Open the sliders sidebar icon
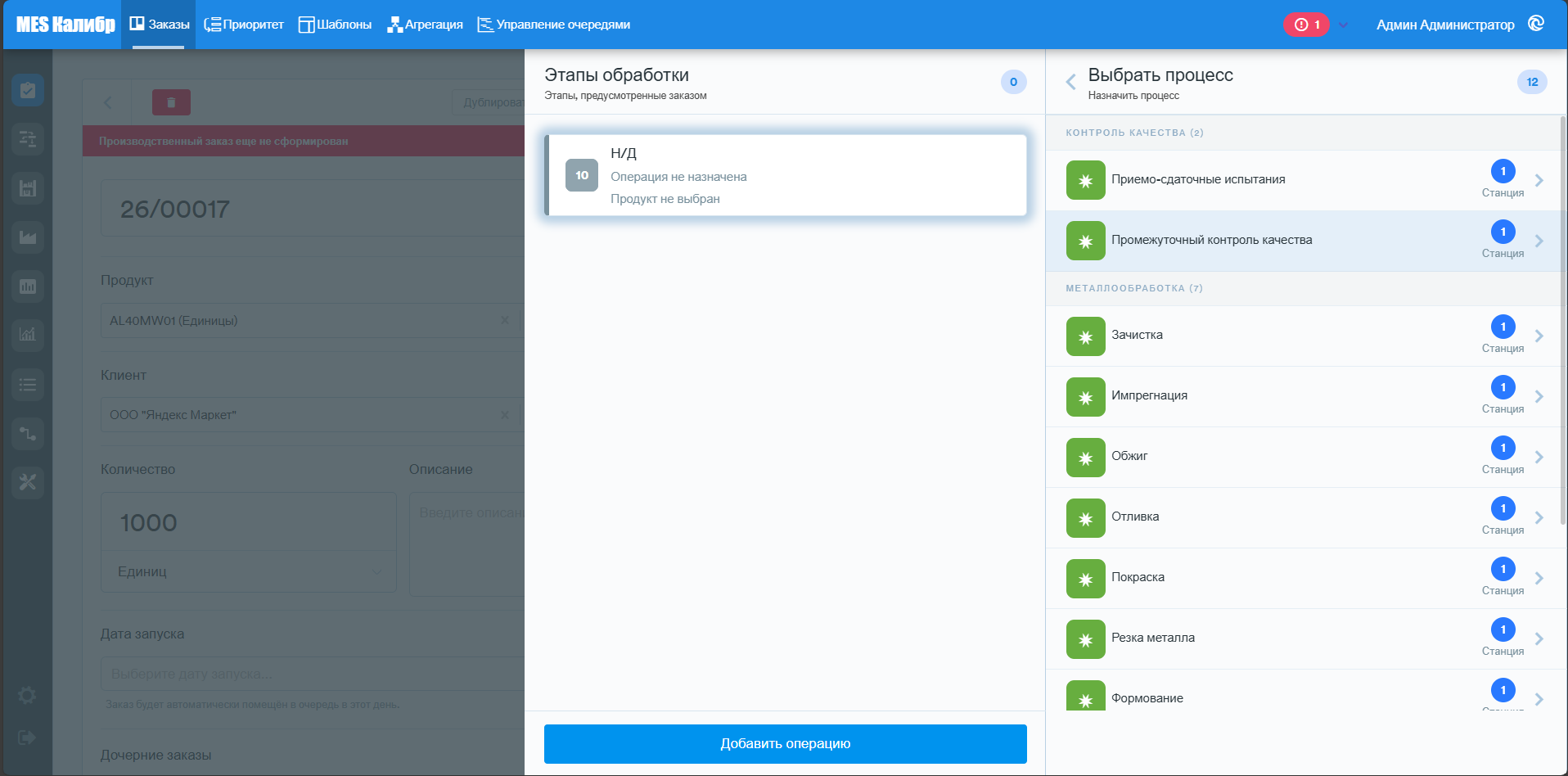Screen dimensions: 1568x776 (x=28, y=139)
